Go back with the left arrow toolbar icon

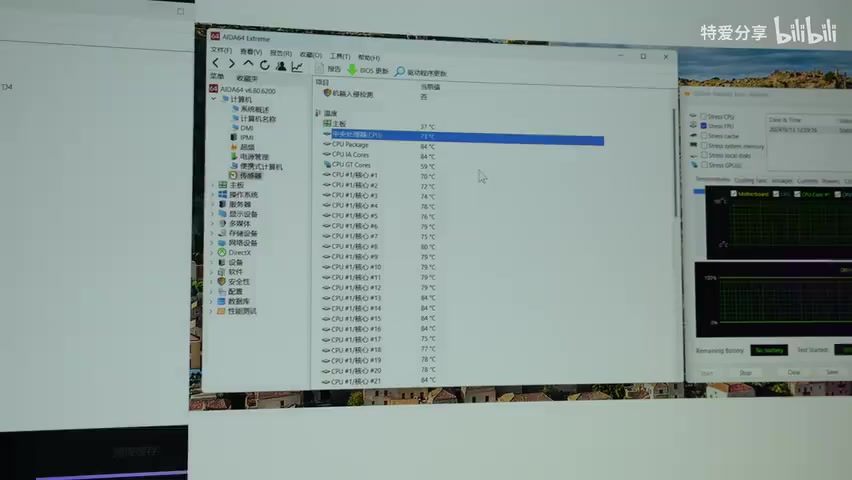216,64
